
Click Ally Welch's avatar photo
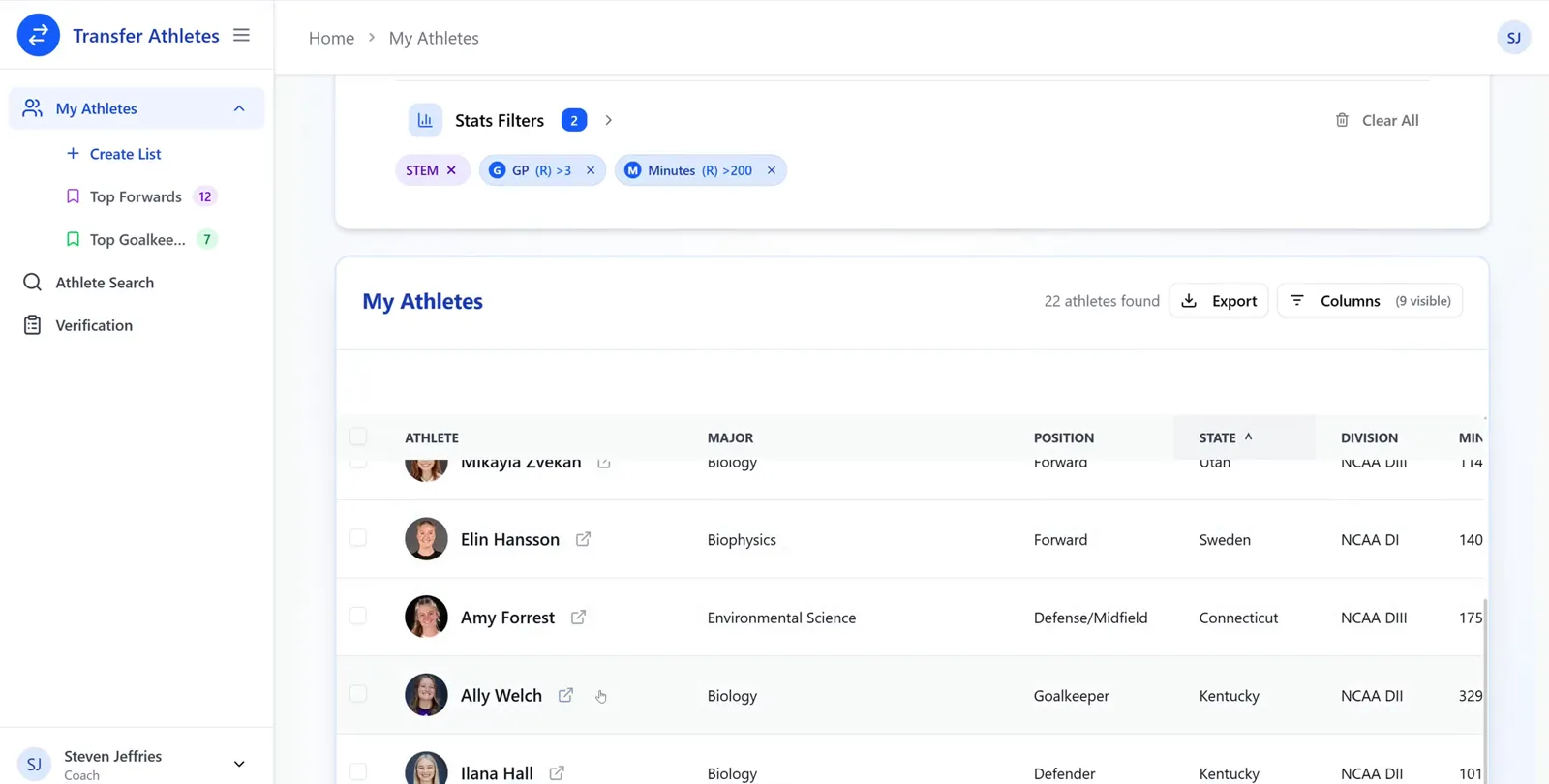pyautogui.click(x=426, y=695)
